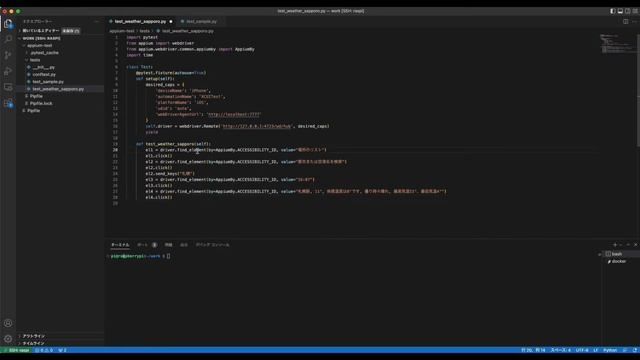Viewport: 640px width, 360px height.
Task: Open conftest.py in the file tree
Action: (x=44, y=75)
